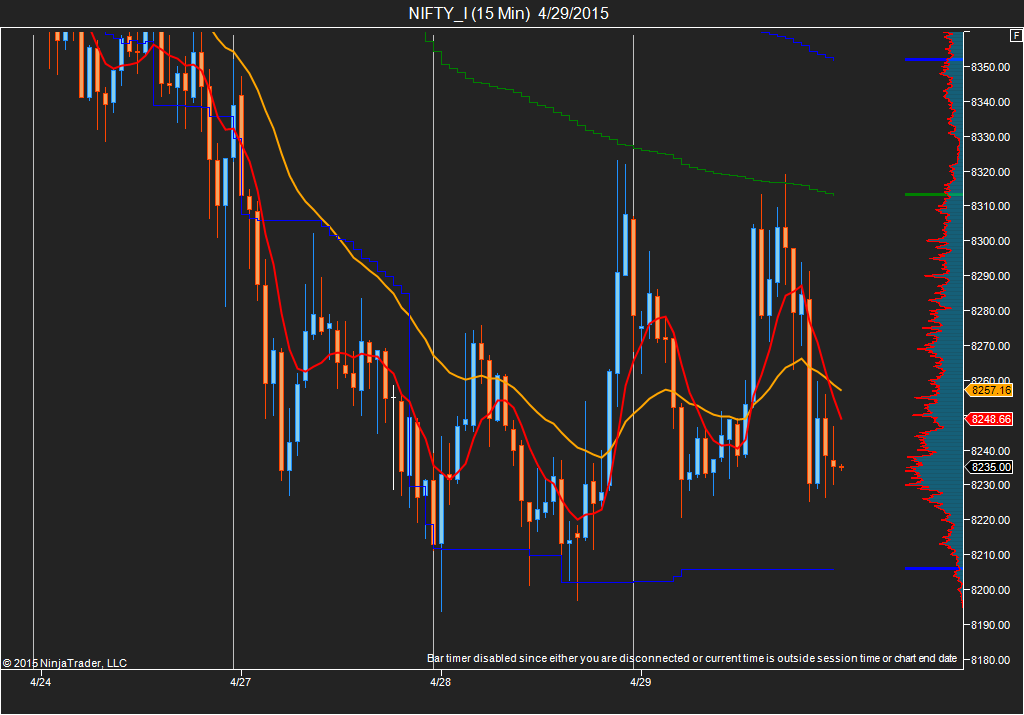Select the 8235.00 last price marker
The height and width of the screenshot is (715, 1024).
[990, 467]
